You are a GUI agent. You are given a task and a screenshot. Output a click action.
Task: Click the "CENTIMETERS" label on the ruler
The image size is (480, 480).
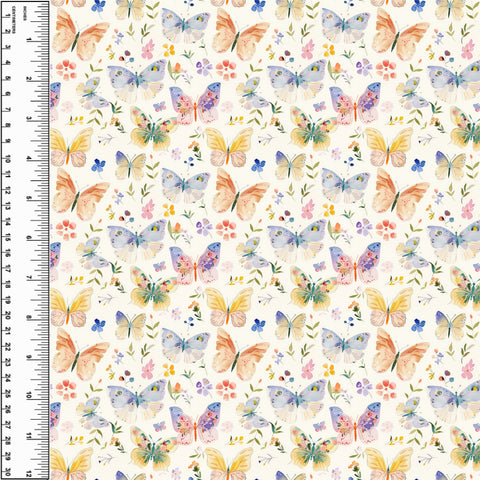point(14,19)
